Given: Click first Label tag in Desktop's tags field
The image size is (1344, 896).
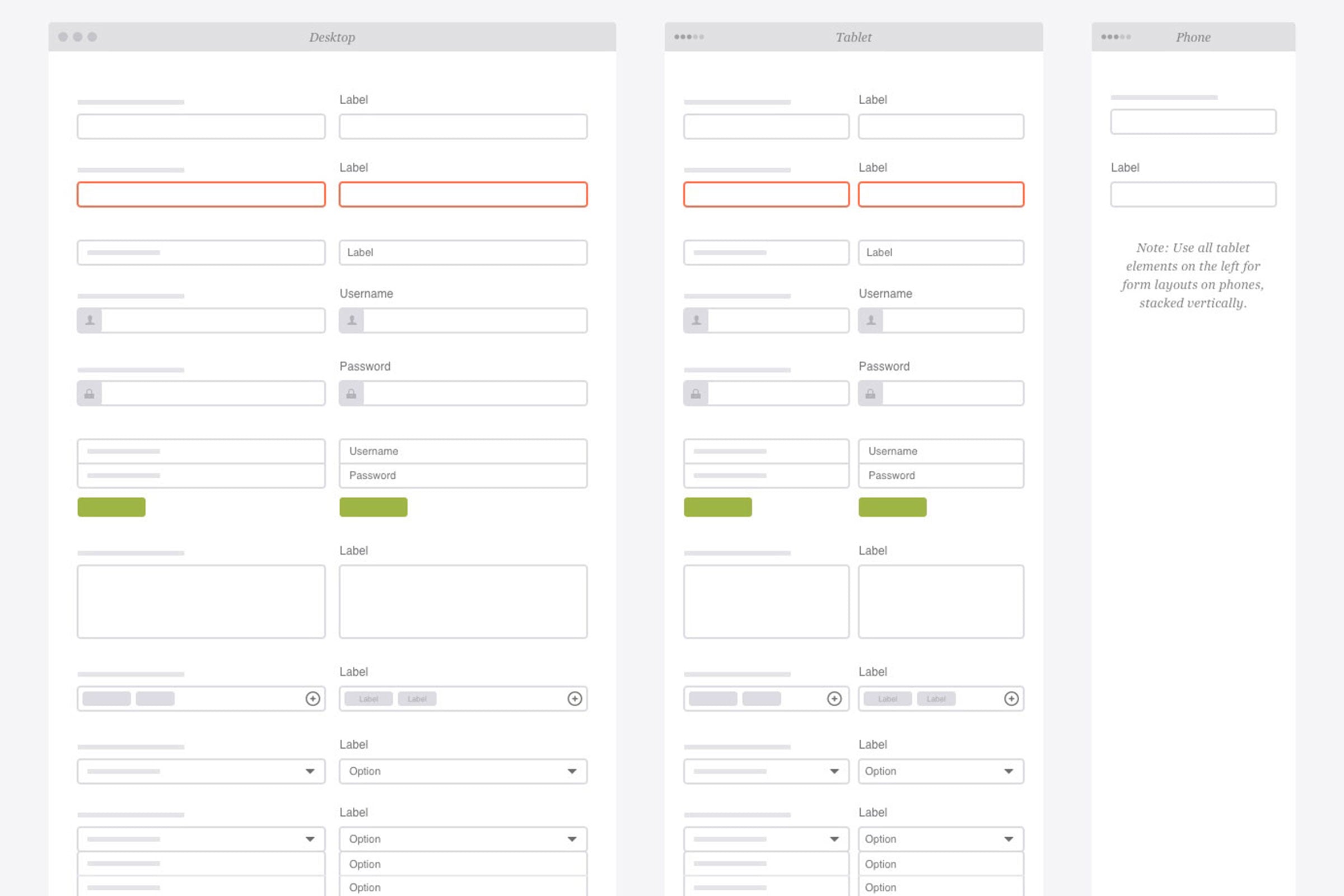Looking at the screenshot, I should (368, 699).
